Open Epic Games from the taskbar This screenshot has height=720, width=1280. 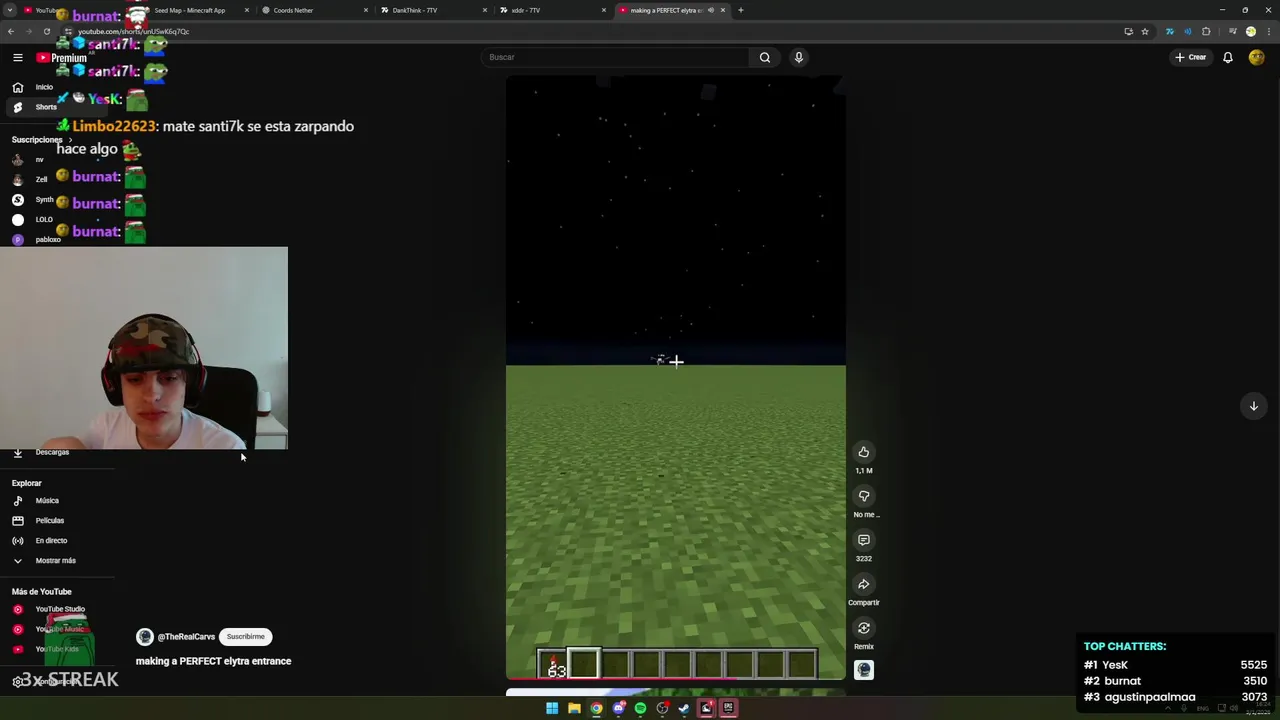click(728, 708)
